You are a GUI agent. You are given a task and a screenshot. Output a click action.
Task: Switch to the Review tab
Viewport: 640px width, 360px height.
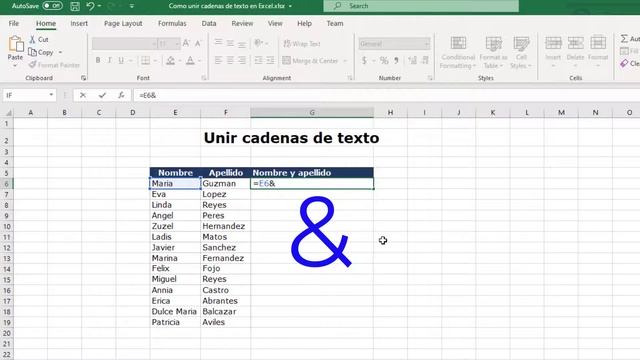click(x=242, y=23)
